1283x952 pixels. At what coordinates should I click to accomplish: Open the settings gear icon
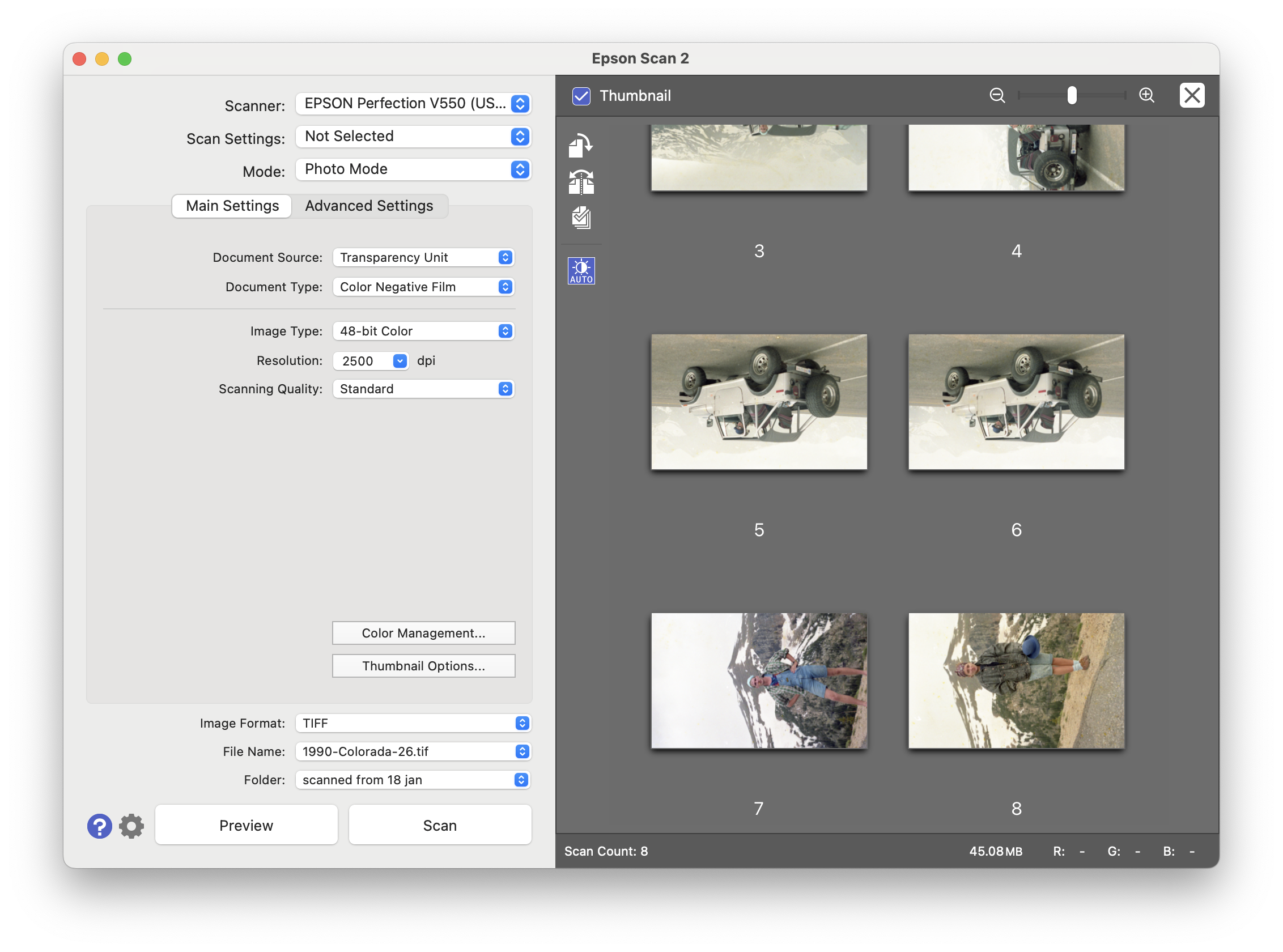point(131,826)
